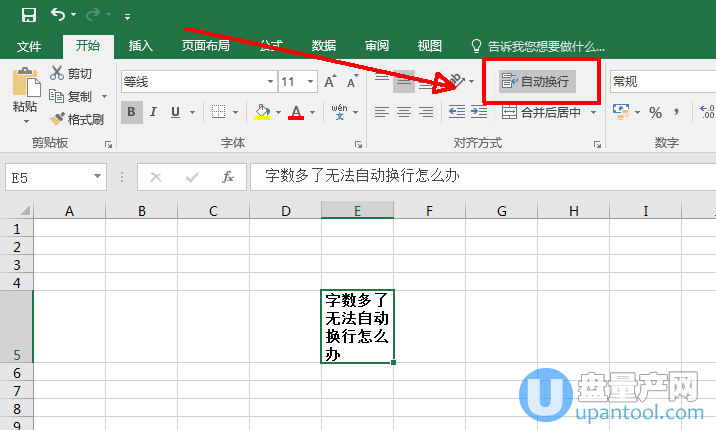
Task: Click the Insert Function fx icon
Action: (228, 177)
